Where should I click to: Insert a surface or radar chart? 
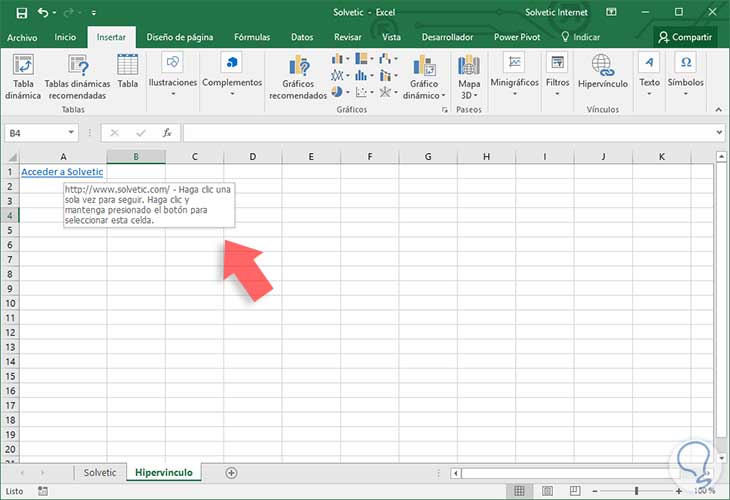[x=388, y=92]
